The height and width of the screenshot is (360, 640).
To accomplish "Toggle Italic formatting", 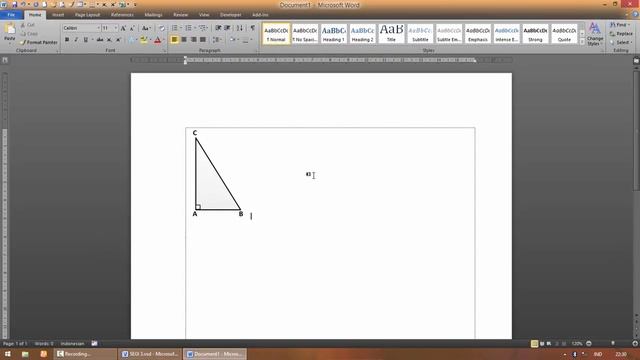I will [76, 40].
